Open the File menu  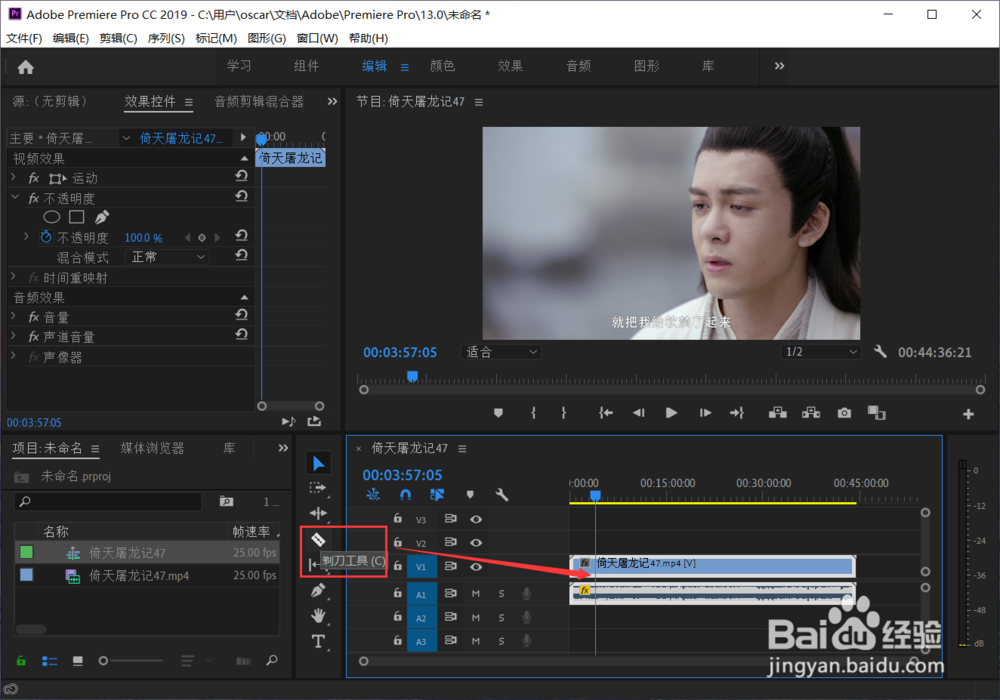(24, 38)
